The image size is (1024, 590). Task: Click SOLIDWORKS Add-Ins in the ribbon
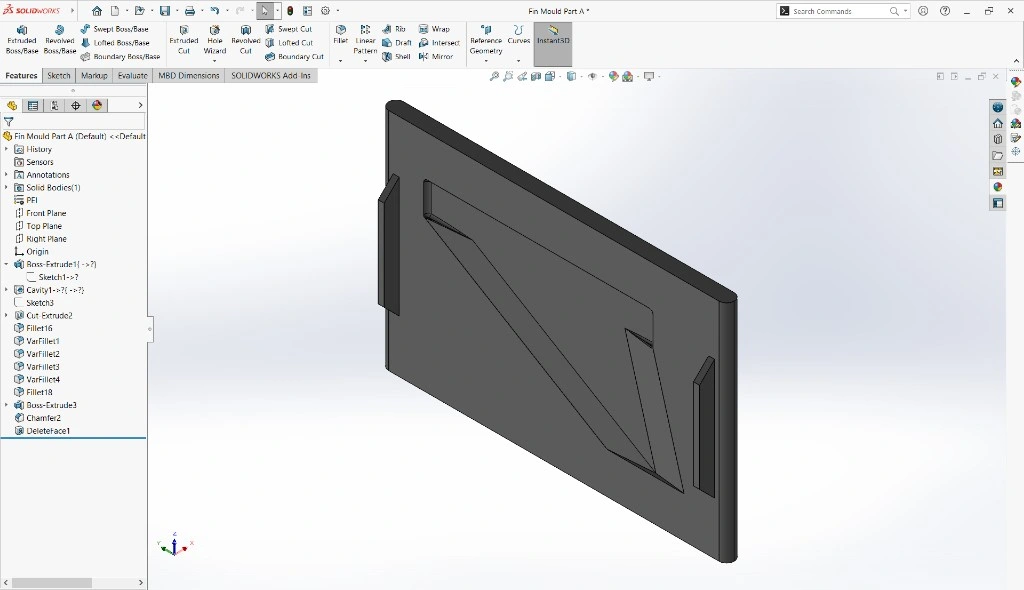(271, 75)
